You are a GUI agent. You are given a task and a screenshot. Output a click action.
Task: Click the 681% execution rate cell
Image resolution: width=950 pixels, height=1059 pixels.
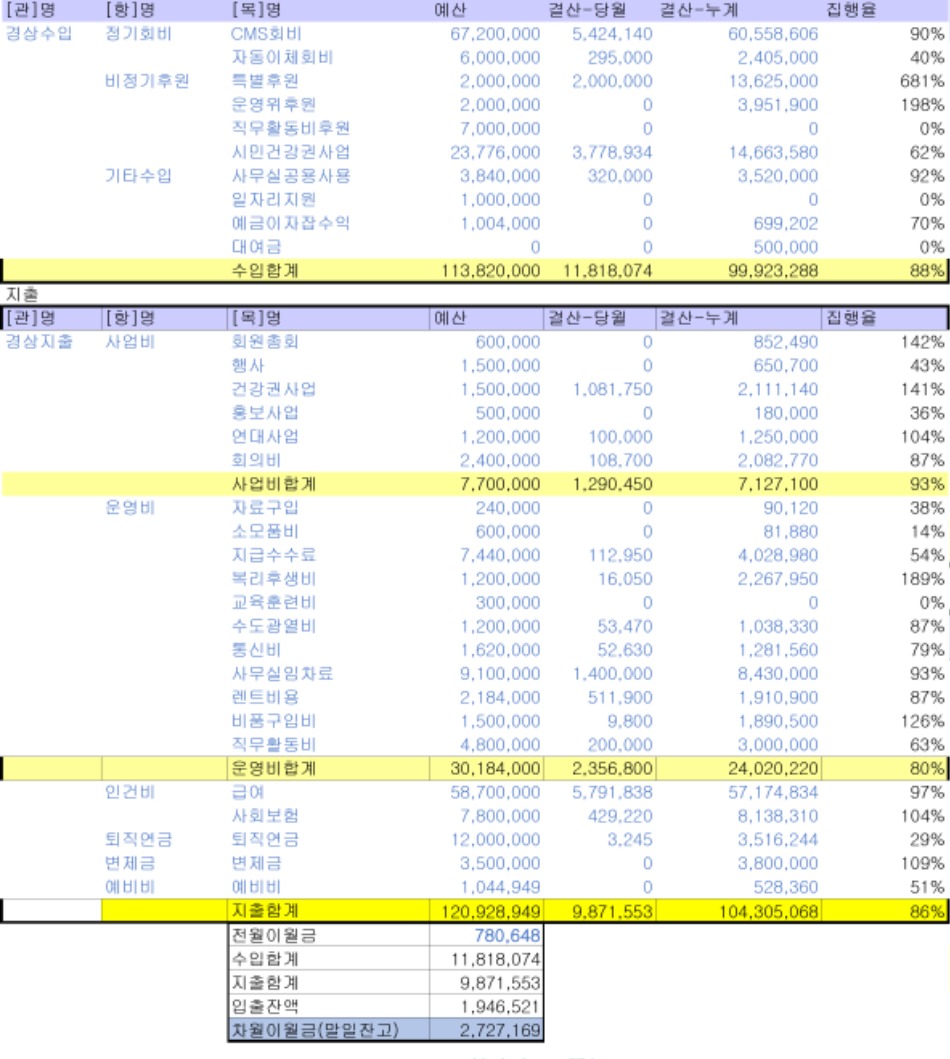[922, 81]
